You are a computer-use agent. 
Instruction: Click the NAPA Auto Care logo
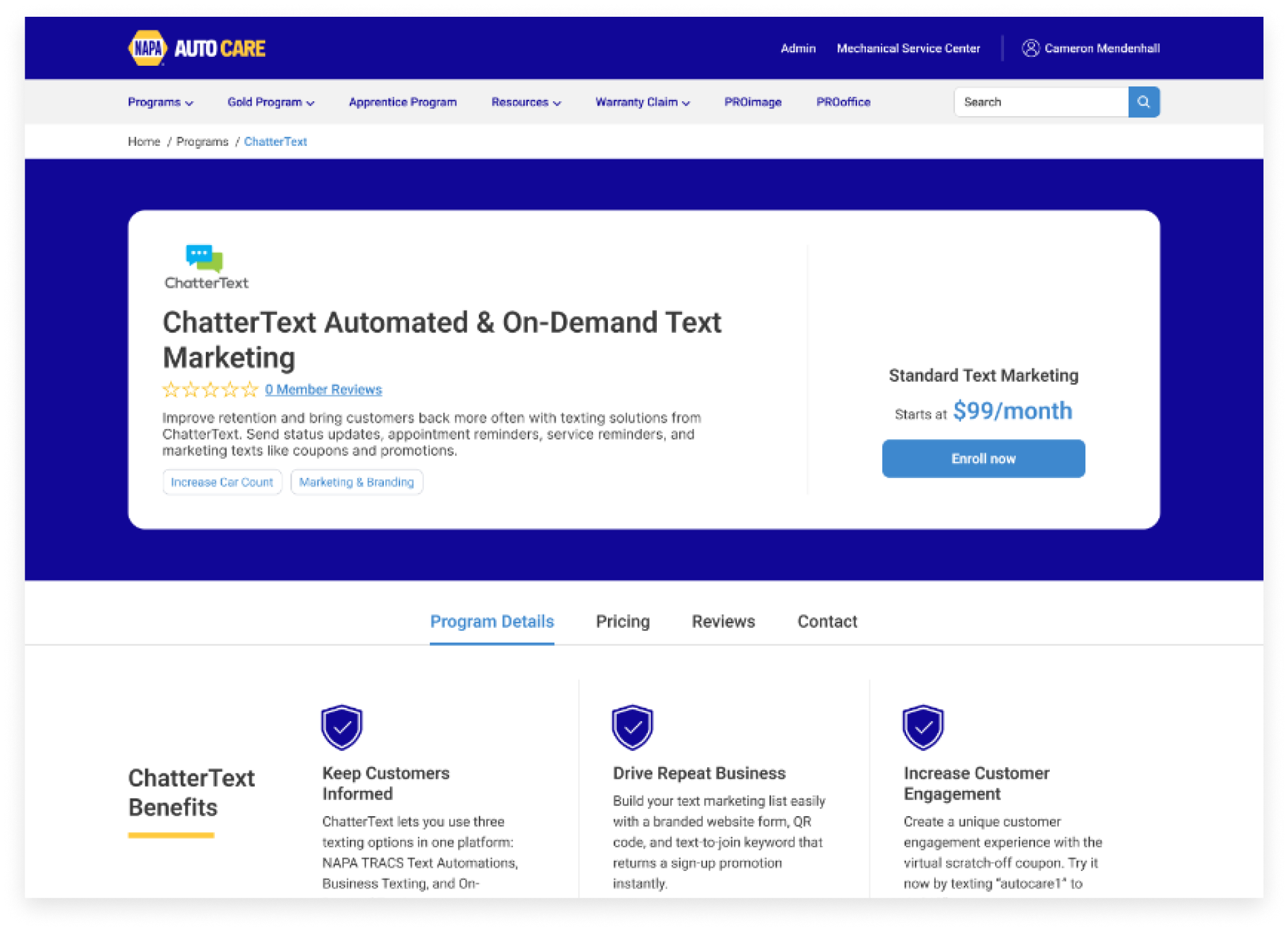(197, 48)
